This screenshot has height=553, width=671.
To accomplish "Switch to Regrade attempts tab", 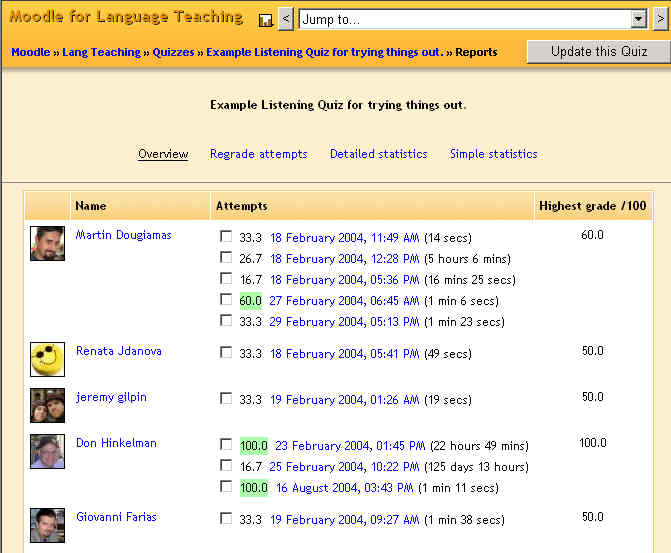I will tap(258, 154).
